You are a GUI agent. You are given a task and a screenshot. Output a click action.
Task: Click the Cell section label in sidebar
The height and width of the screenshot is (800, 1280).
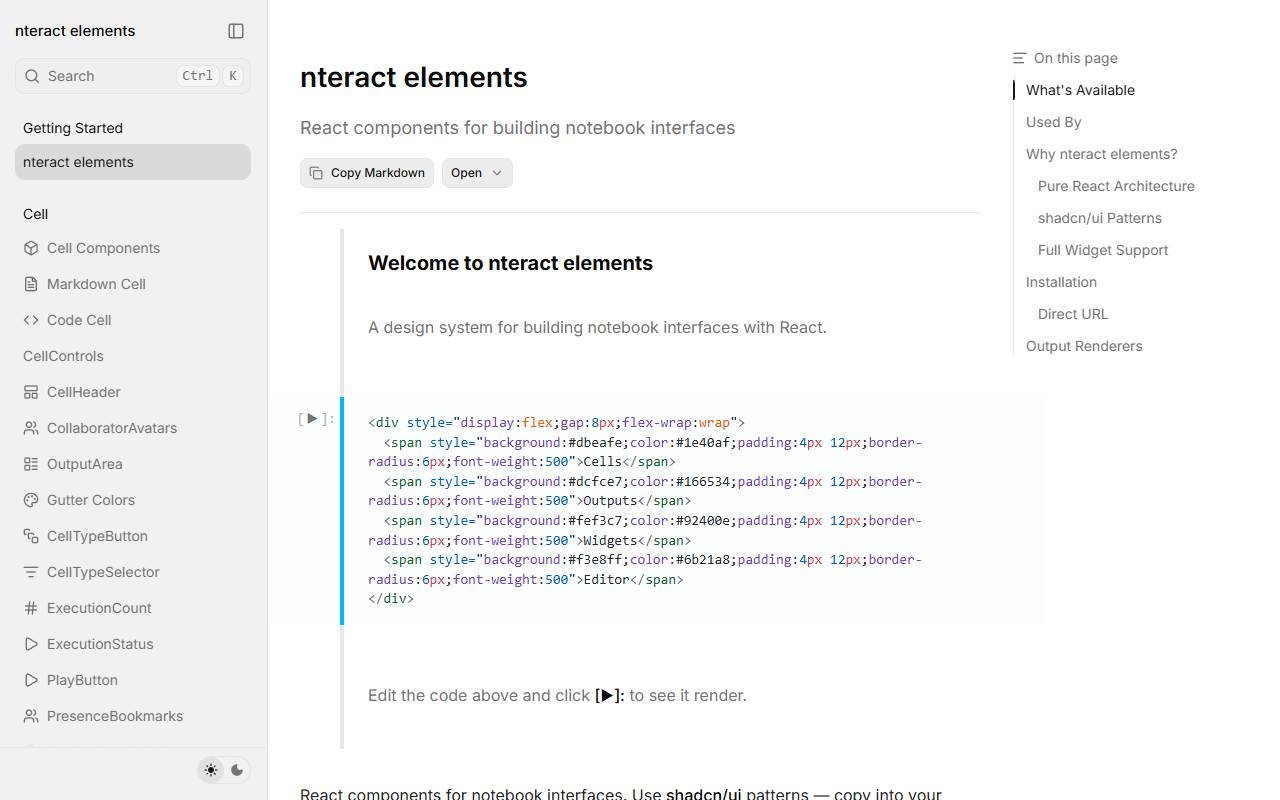tap(35, 214)
